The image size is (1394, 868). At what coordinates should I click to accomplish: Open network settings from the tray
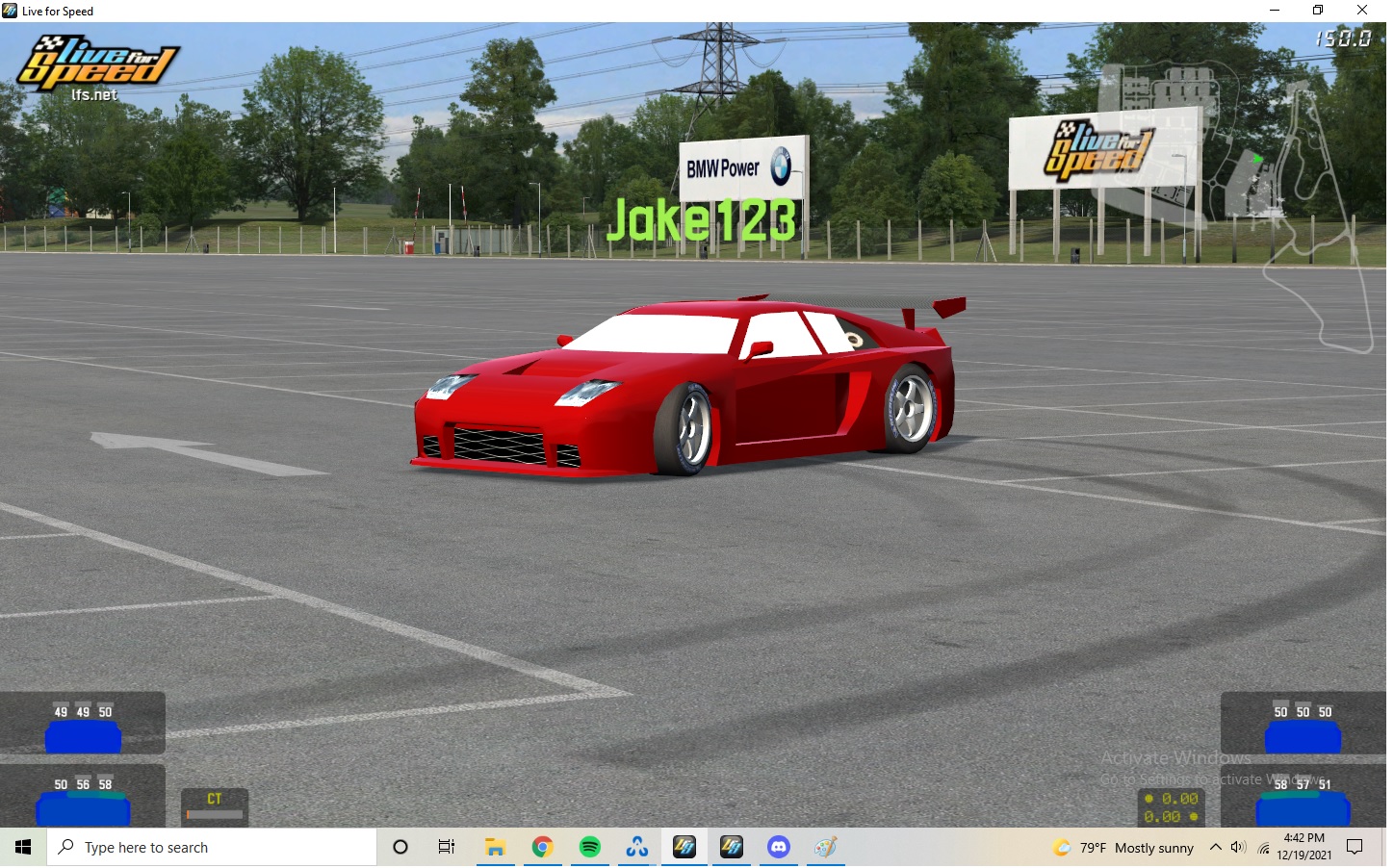[x=1263, y=847]
